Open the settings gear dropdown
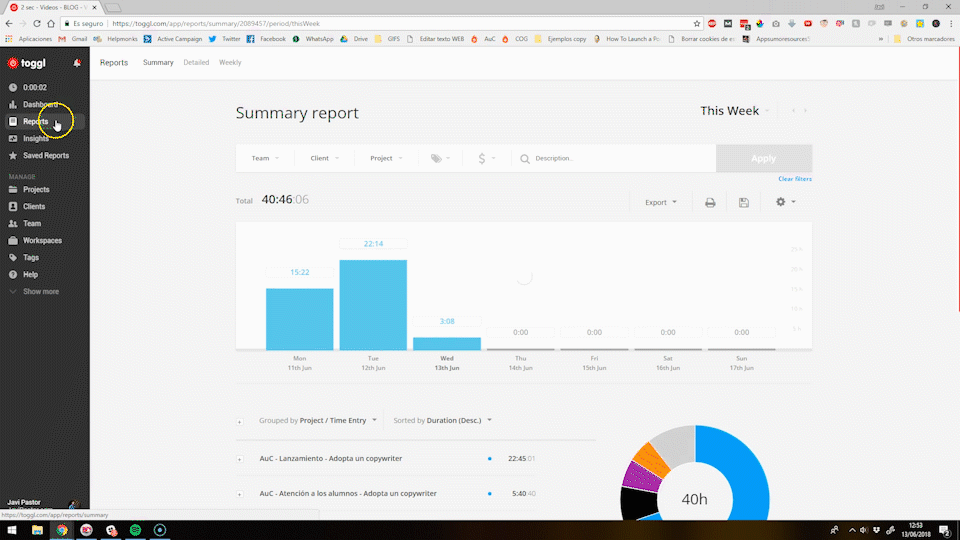The width and height of the screenshot is (960, 540). tap(785, 202)
